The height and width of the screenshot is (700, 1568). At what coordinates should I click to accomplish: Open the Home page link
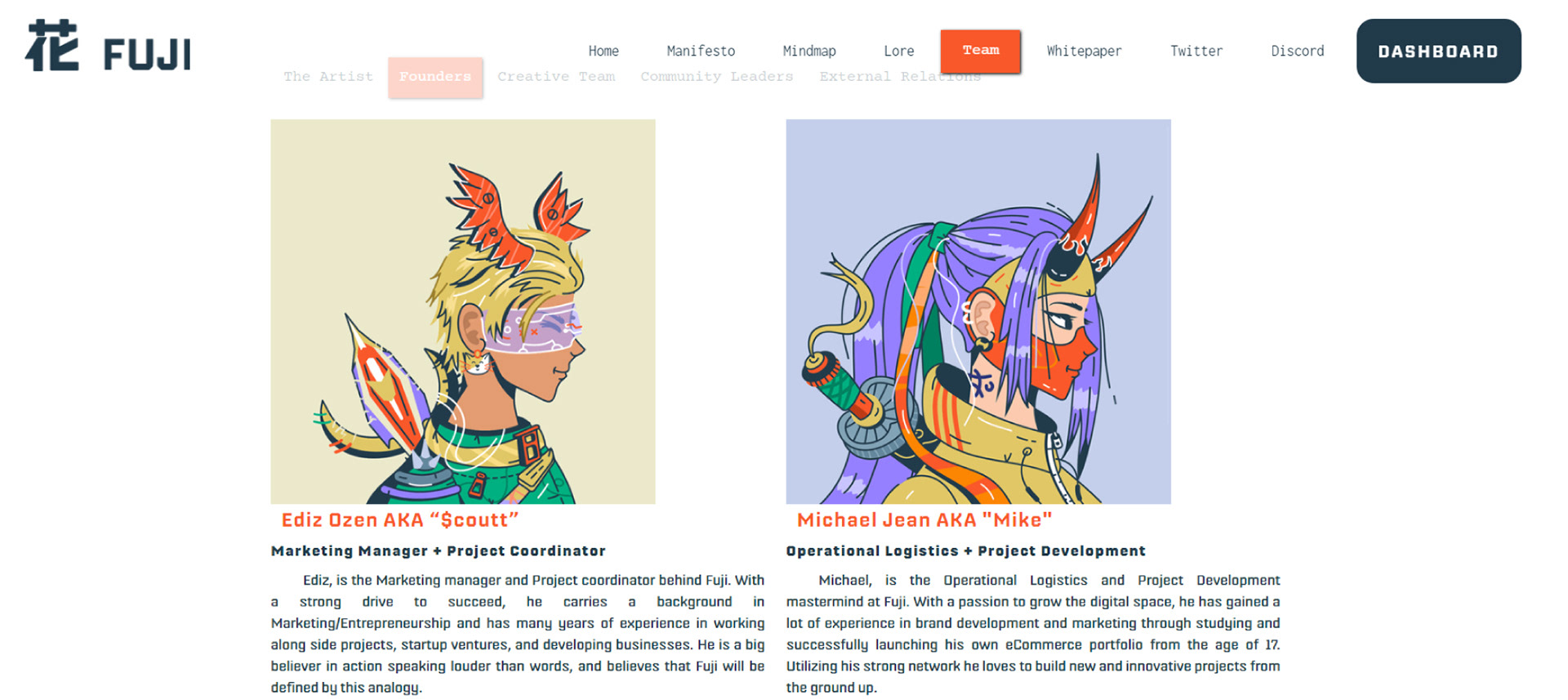click(x=604, y=51)
